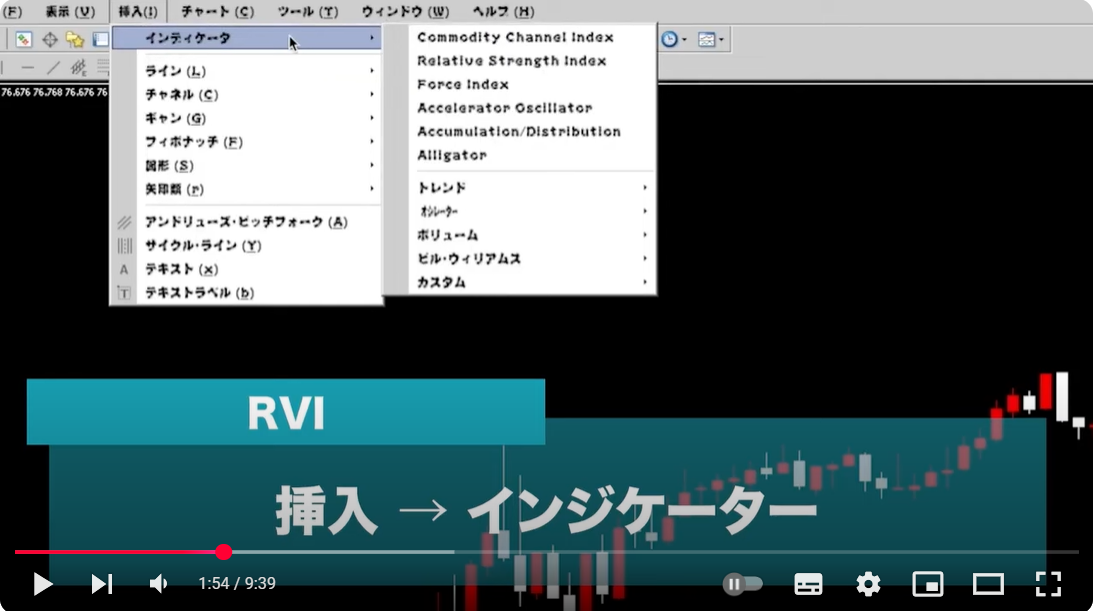1098x611 pixels.
Task: Expand the ライン (L) submenu
Action: (247, 71)
